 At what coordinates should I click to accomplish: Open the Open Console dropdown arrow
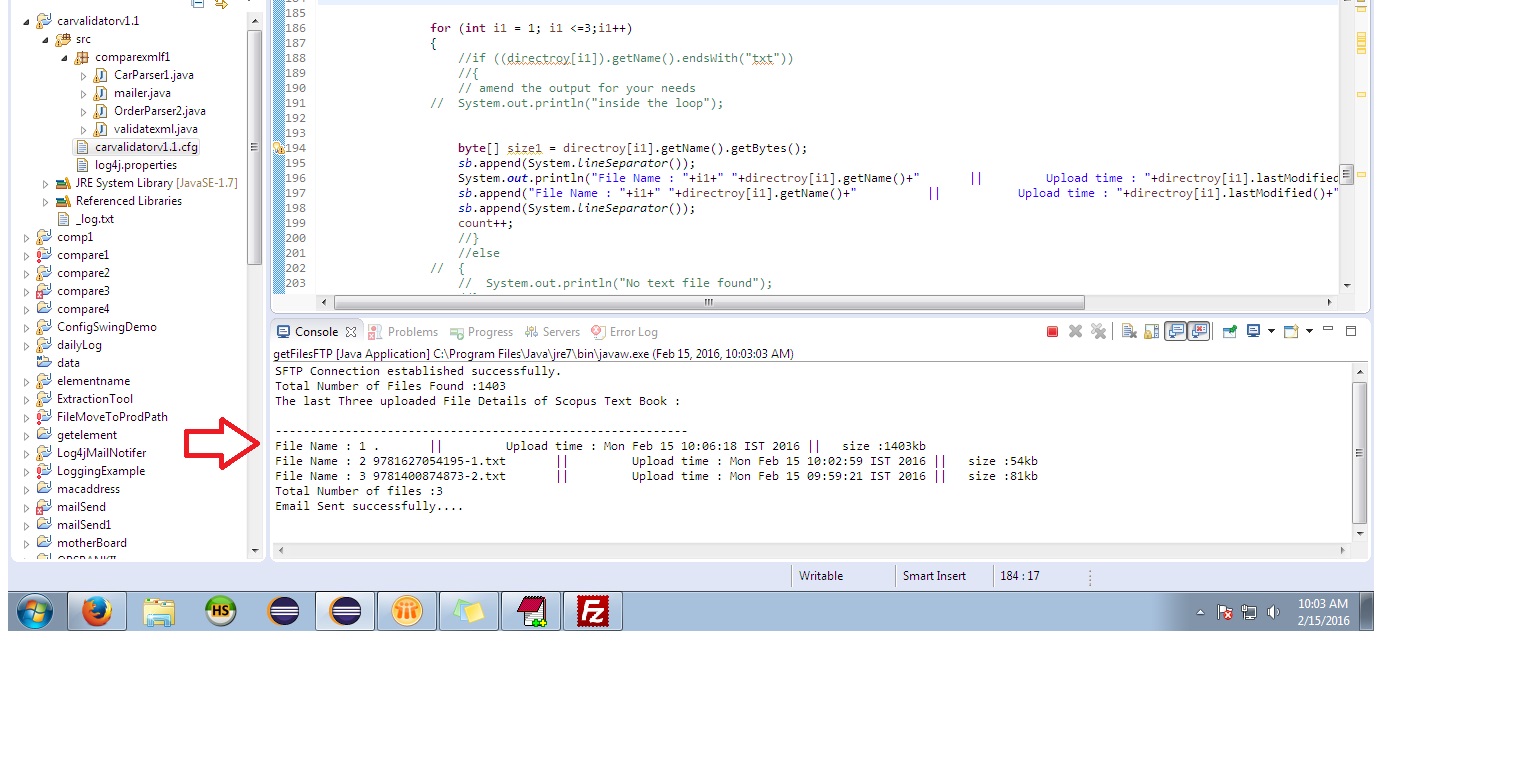point(1309,331)
